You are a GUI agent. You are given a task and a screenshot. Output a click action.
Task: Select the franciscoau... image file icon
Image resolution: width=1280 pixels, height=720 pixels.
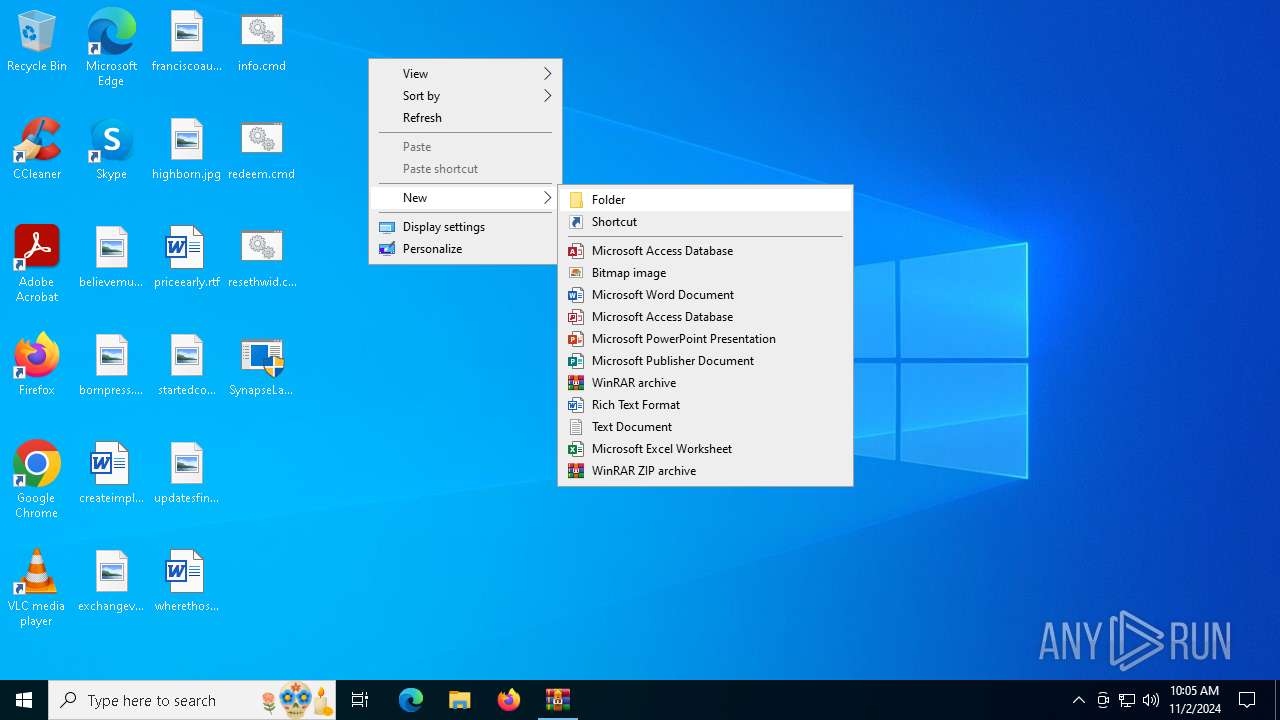186,42
